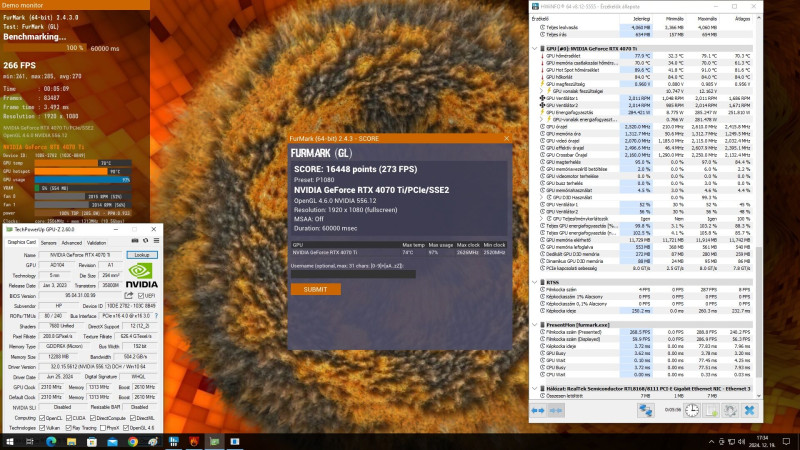800x450 pixels.
Task: Switch to FurMark taskbar icon
Action: click(x=194, y=441)
